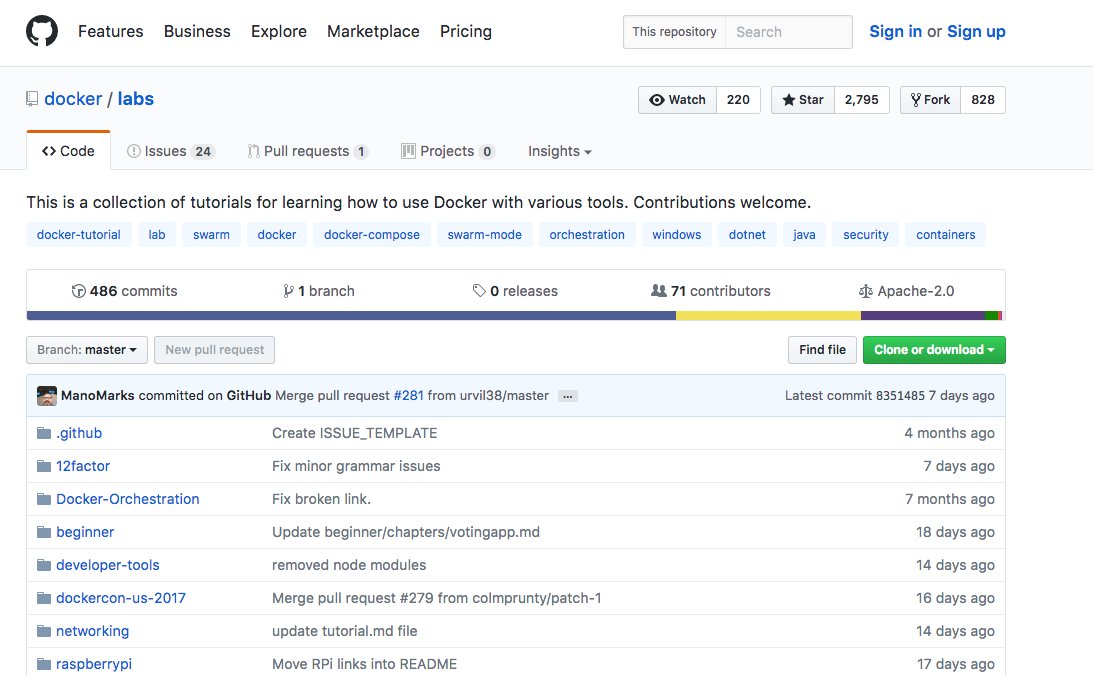This screenshot has height=676, width=1093.
Task: Click the ManoMarks avatar thumbnail
Action: 47,396
